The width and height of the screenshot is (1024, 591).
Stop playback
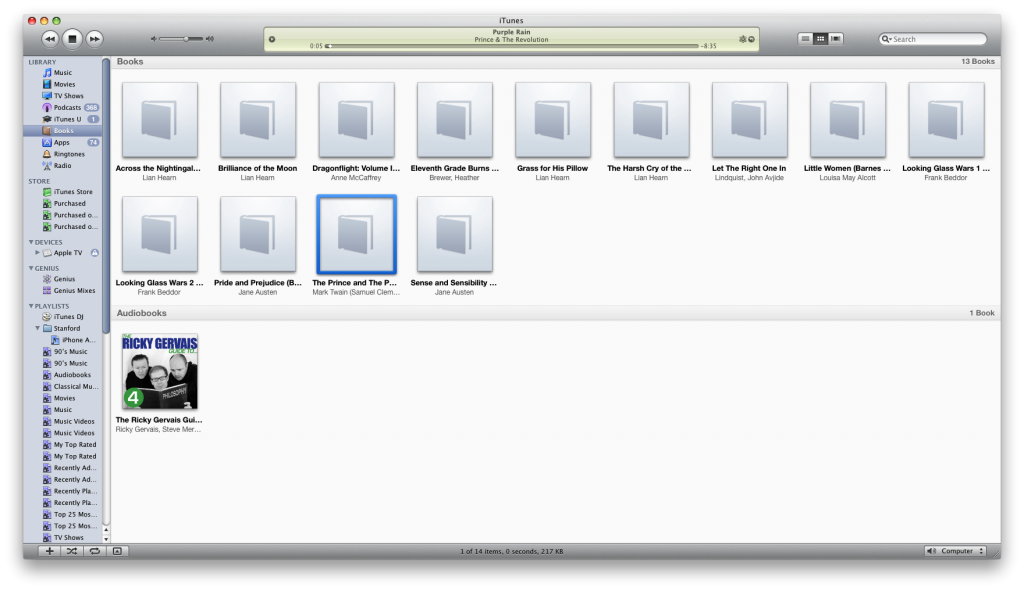click(x=72, y=39)
